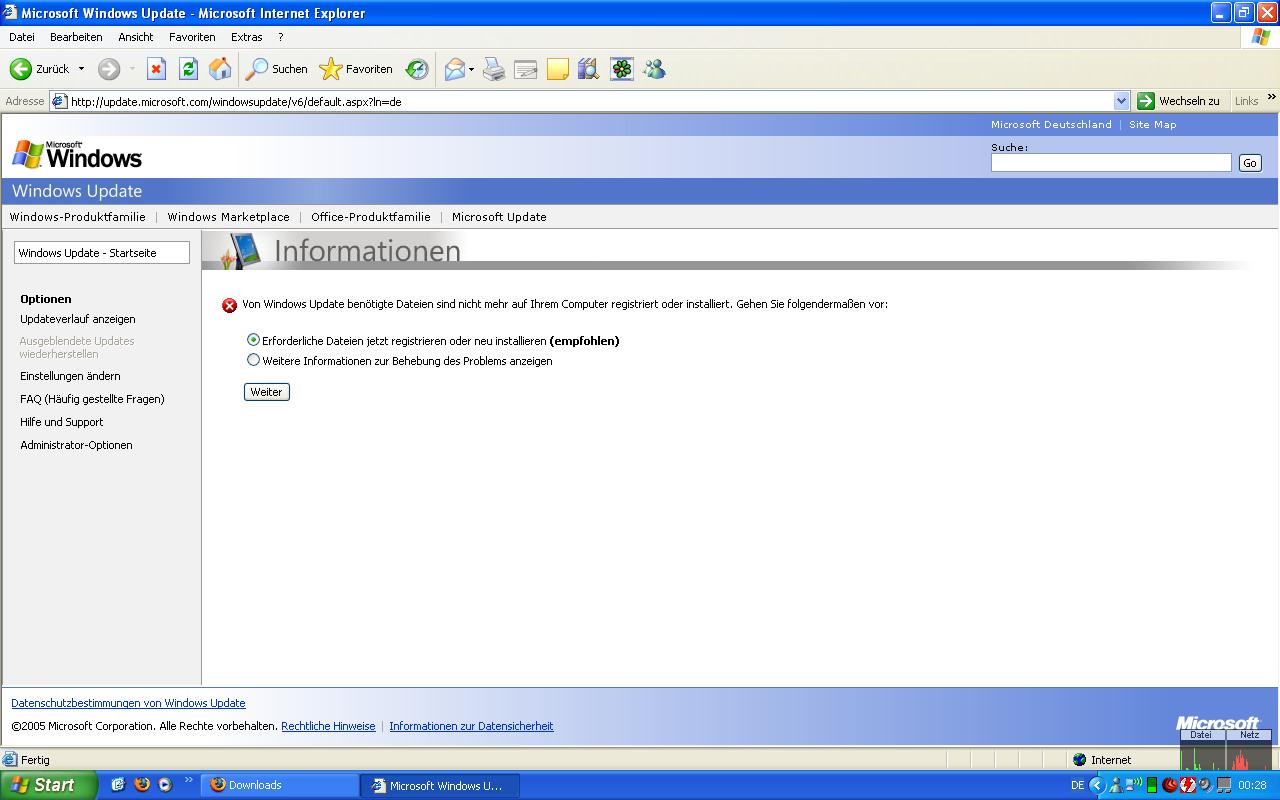Open the Windows-Produktfamilie tab
Image resolution: width=1280 pixels, height=800 pixels.
78,217
